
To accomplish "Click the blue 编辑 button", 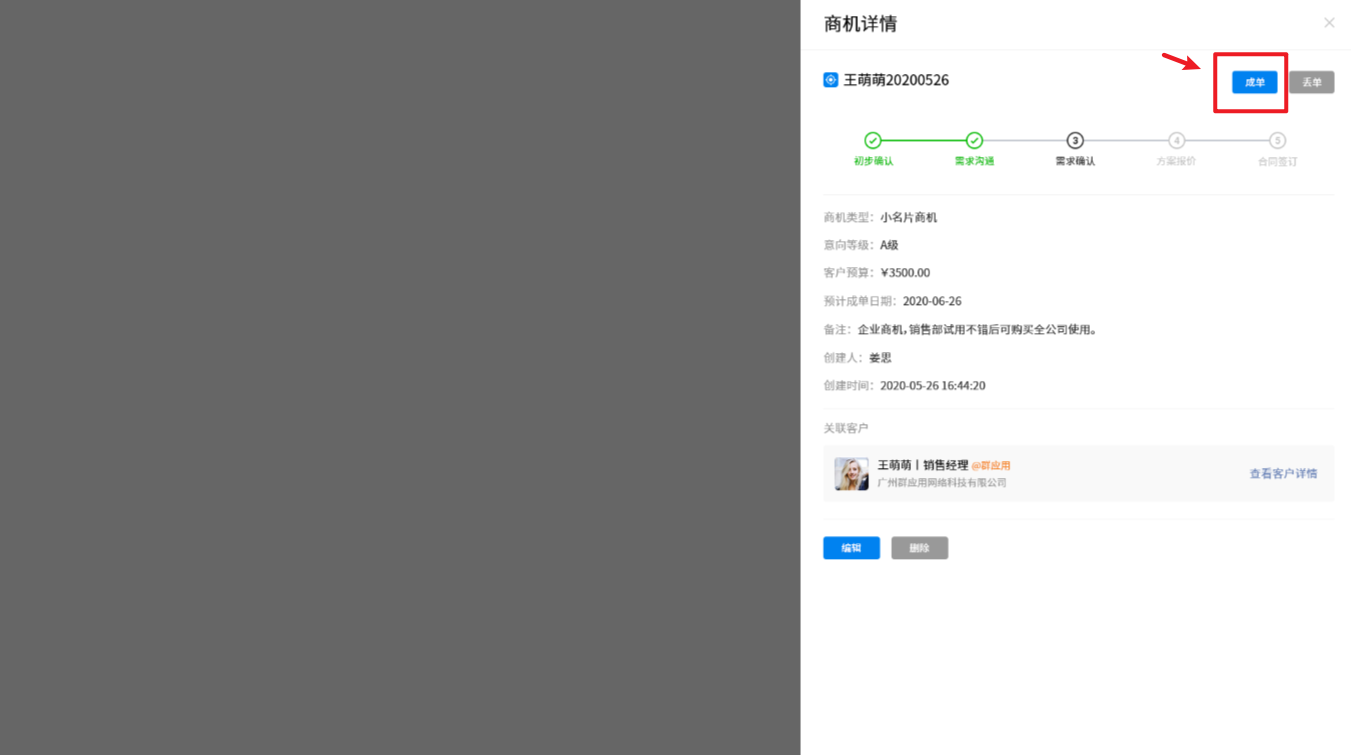I will (x=851, y=548).
